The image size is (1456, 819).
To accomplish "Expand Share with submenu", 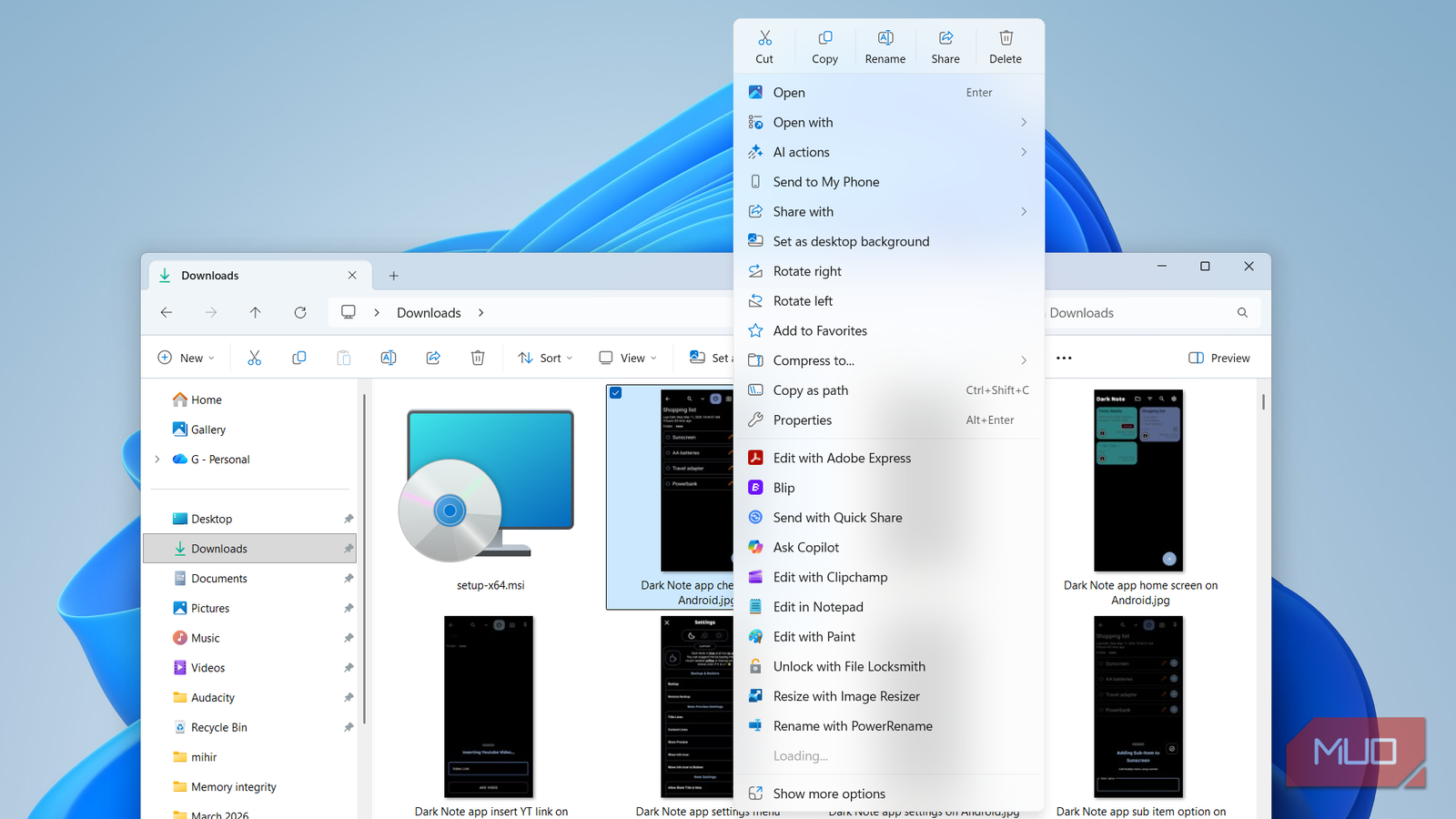I will [889, 212].
